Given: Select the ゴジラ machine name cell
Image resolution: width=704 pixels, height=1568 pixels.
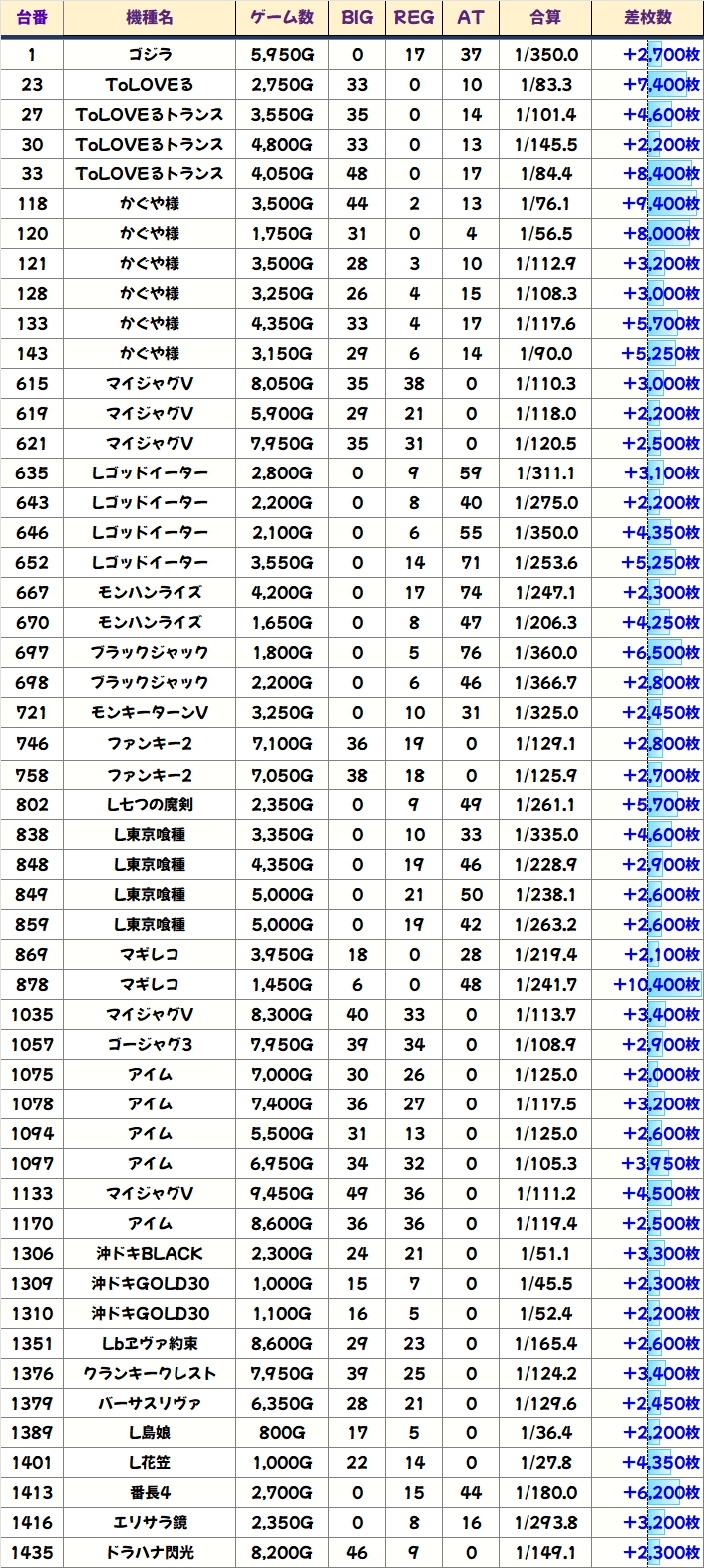Looking at the screenshot, I should point(150,55).
